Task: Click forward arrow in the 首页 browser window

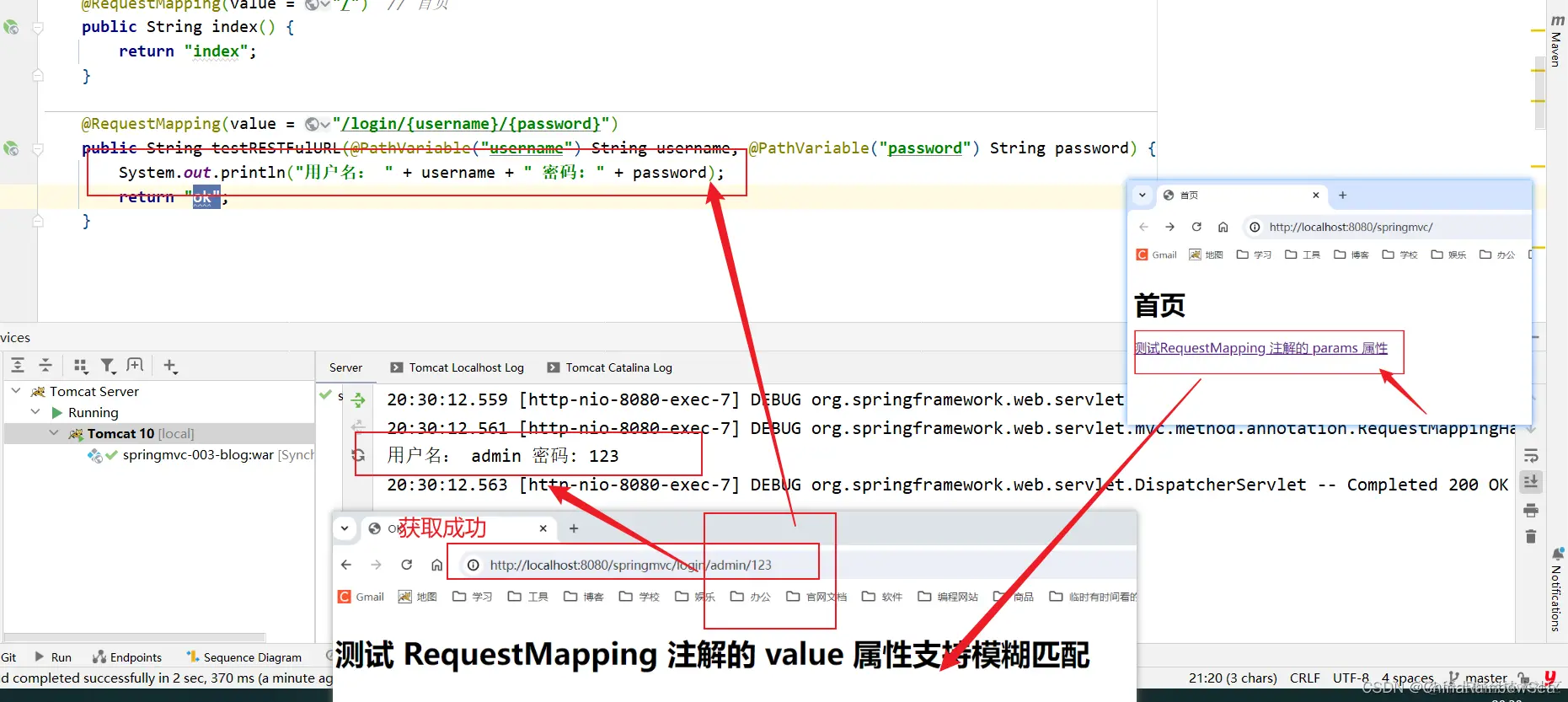Action: click(x=1169, y=227)
